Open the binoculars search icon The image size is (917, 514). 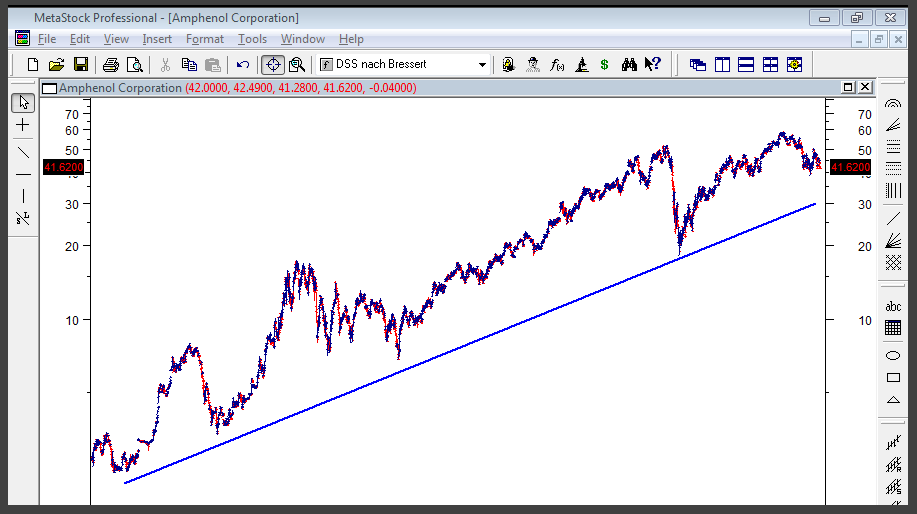[629, 64]
